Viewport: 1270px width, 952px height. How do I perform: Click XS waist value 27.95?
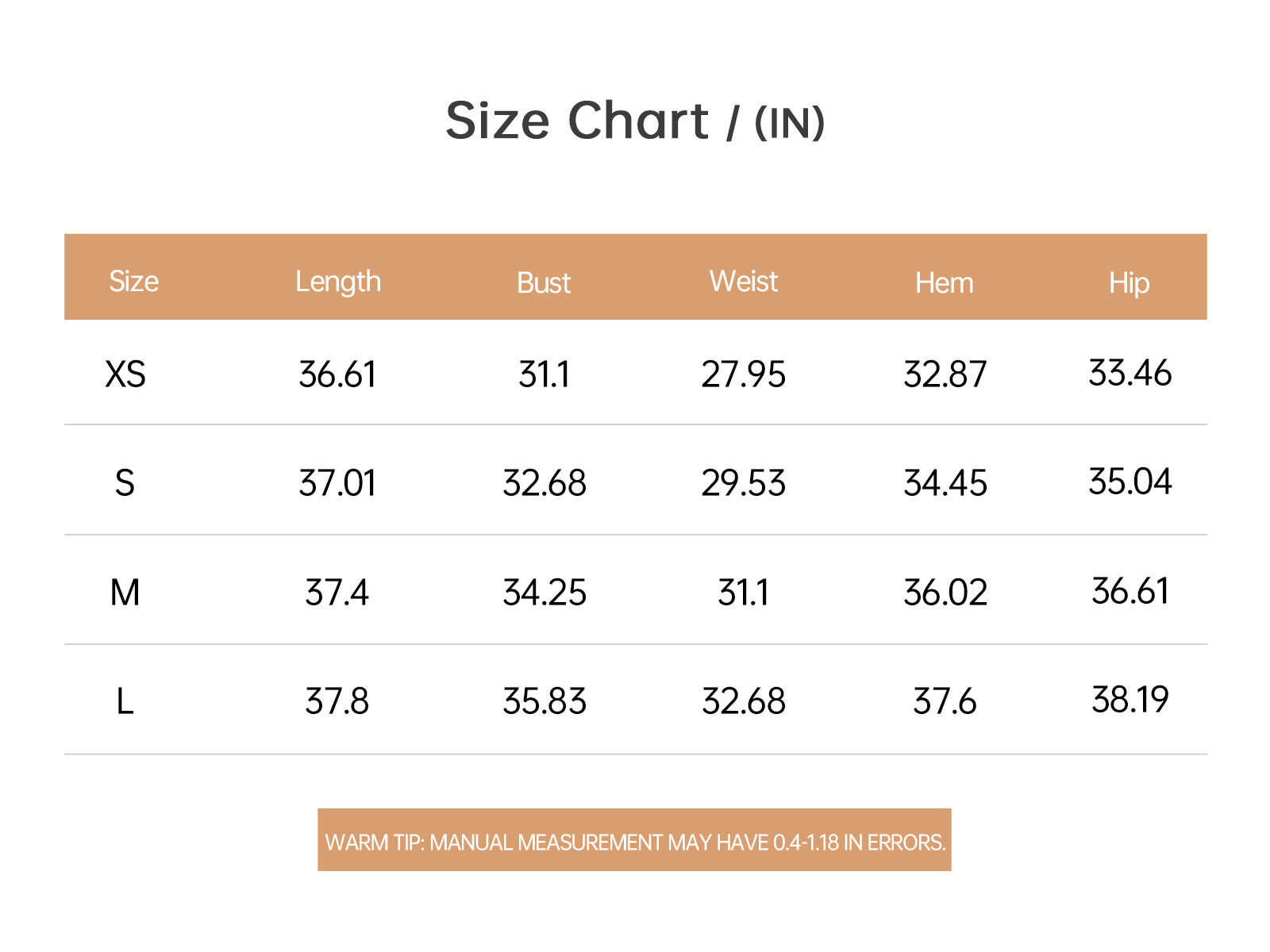744,374
